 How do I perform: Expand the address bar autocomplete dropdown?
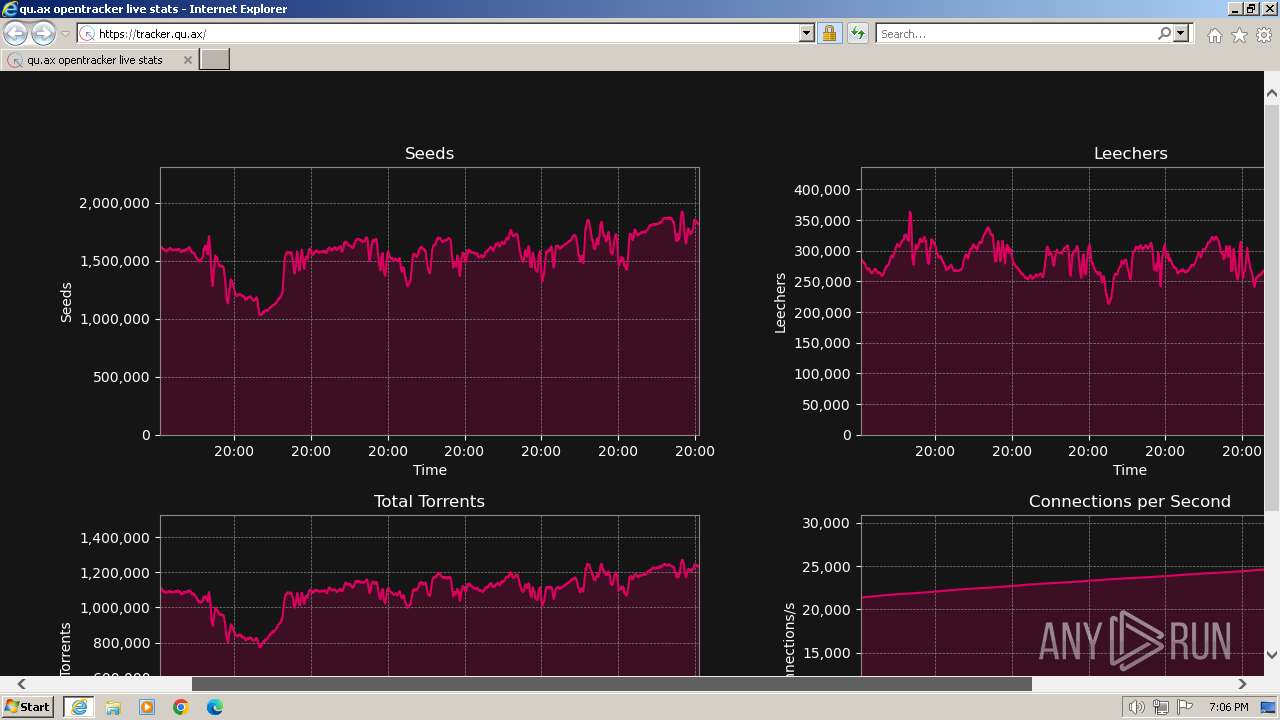point(807,34)
